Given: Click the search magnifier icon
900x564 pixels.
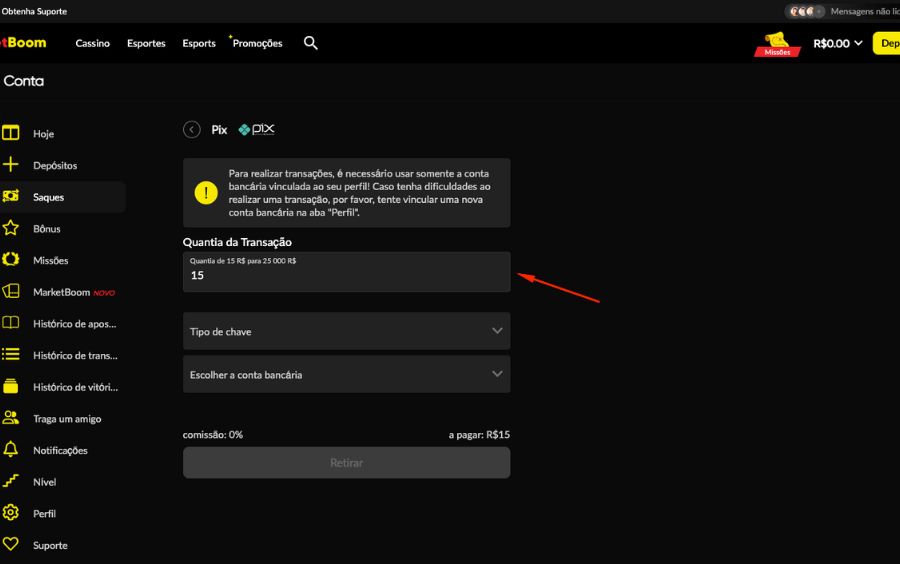Looking at the screenshot, I should click(311, 43).
